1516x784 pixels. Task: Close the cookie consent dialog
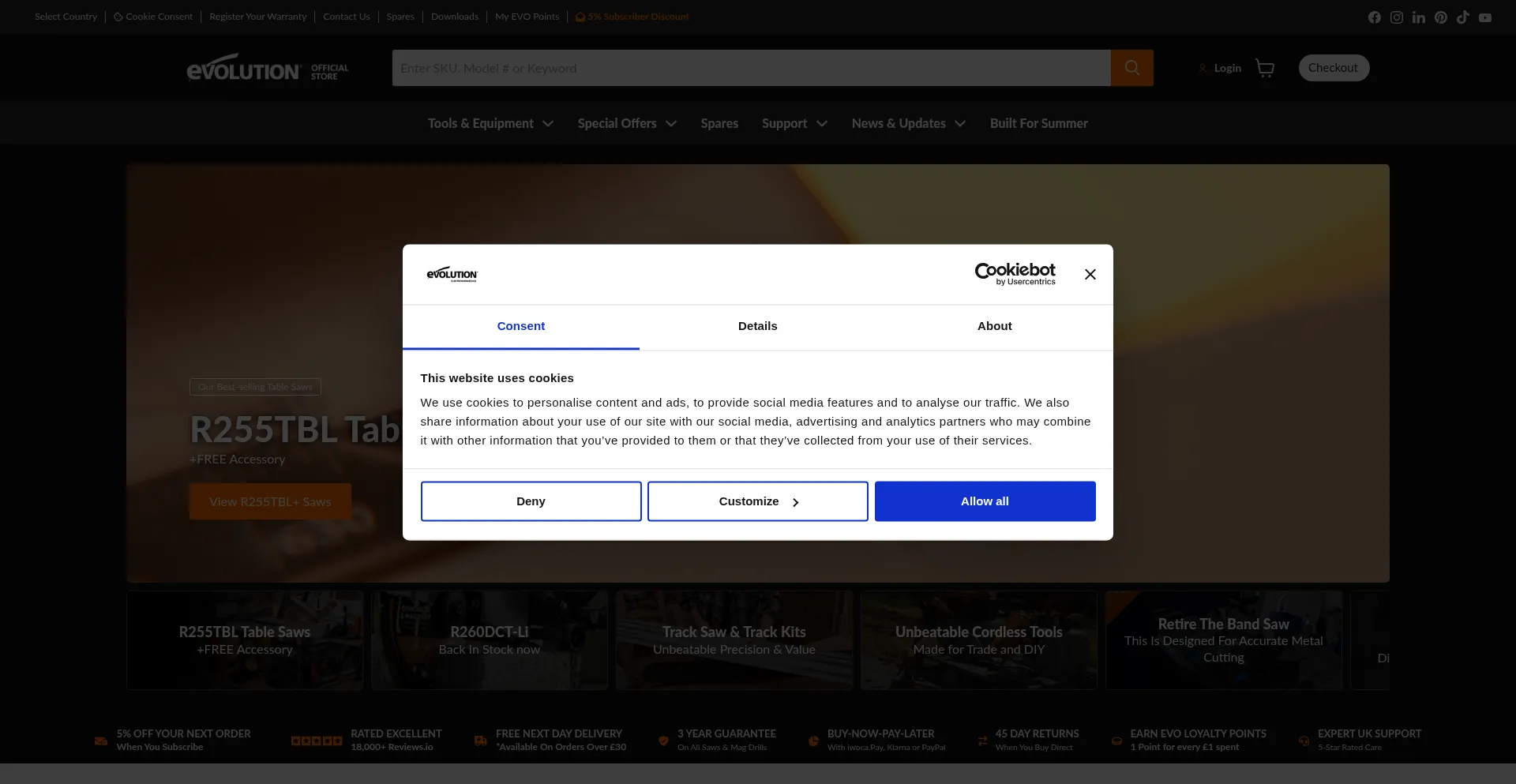click(1090, 274)
